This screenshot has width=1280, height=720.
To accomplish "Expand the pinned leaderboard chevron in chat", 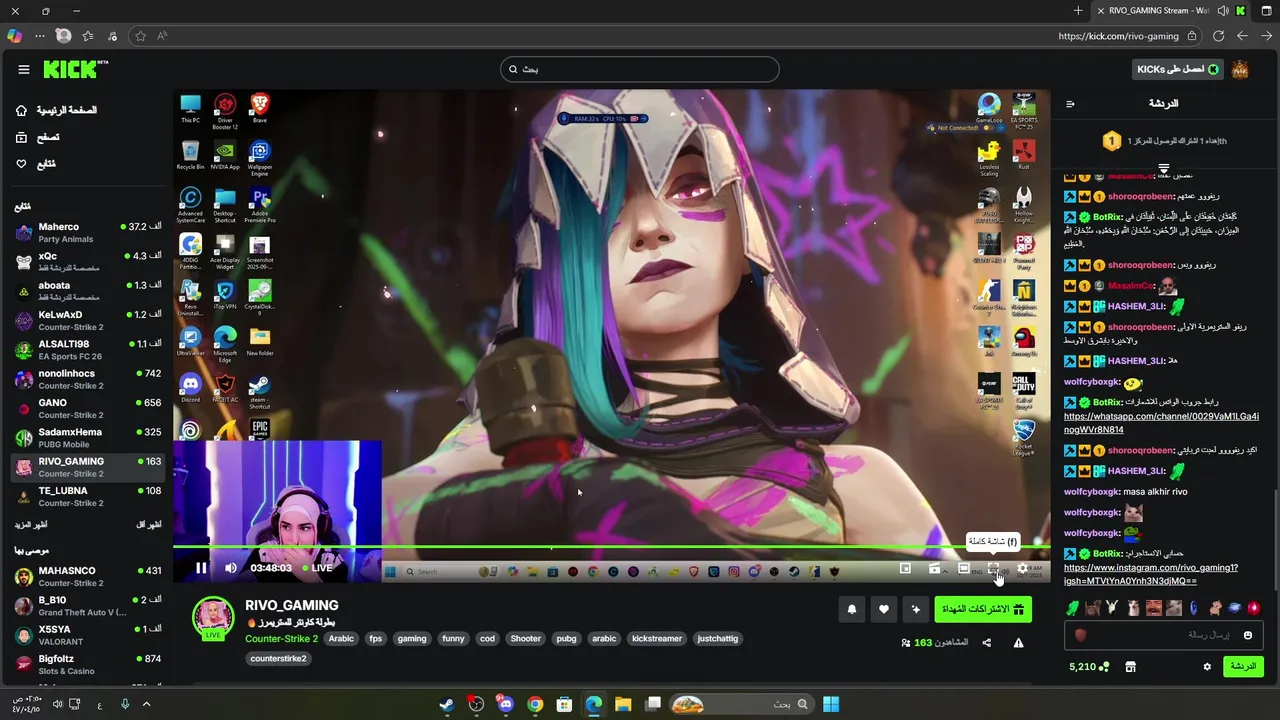I will pos(1164,168).
